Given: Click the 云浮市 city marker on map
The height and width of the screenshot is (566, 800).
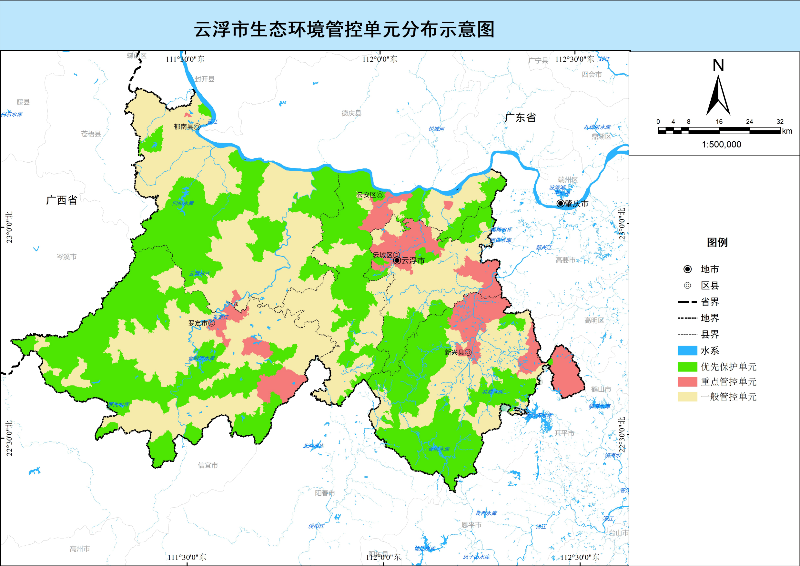Looking at the screenshot, I should pos(397,260).
